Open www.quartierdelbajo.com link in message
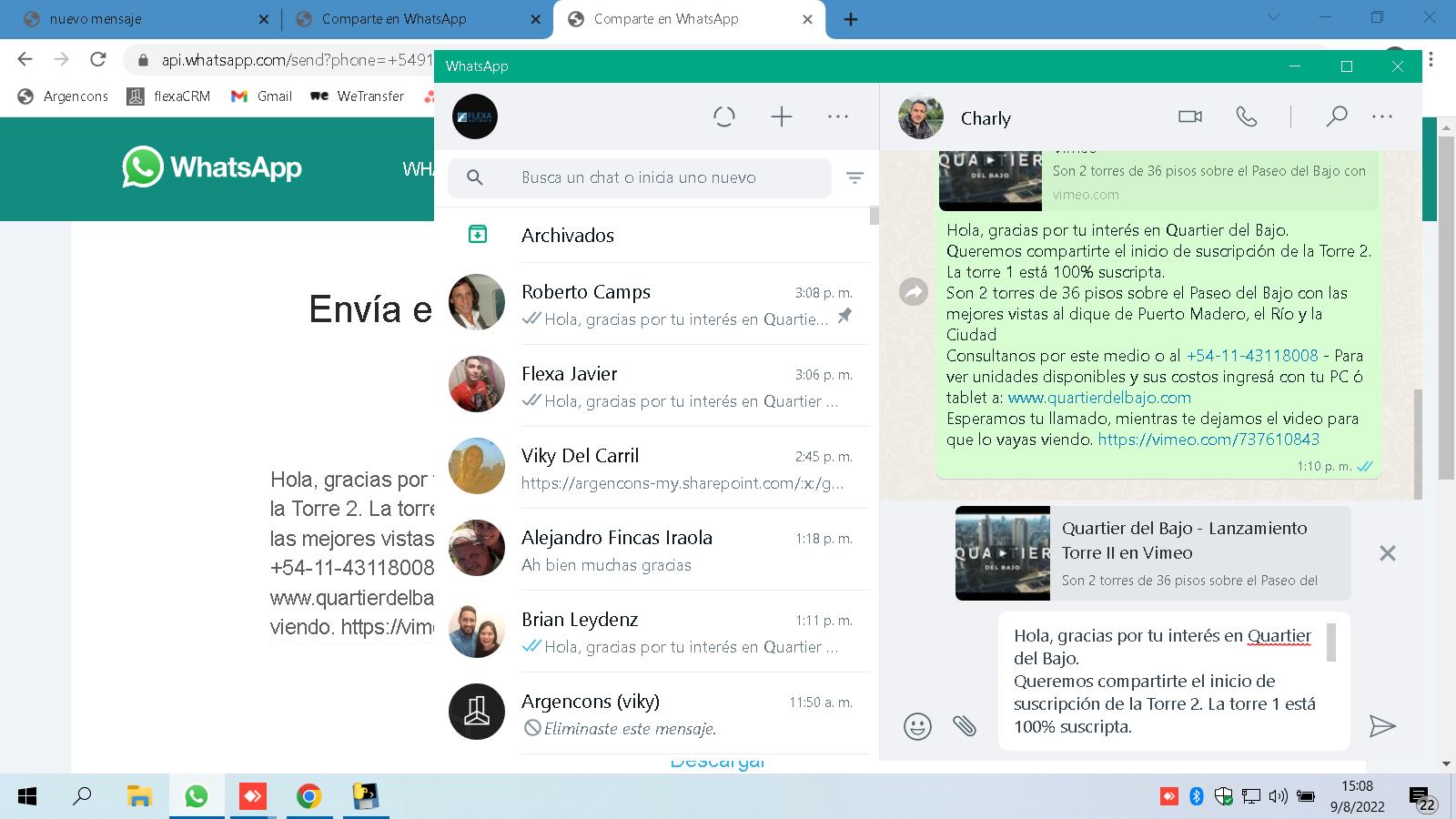 click(1099, 398)
